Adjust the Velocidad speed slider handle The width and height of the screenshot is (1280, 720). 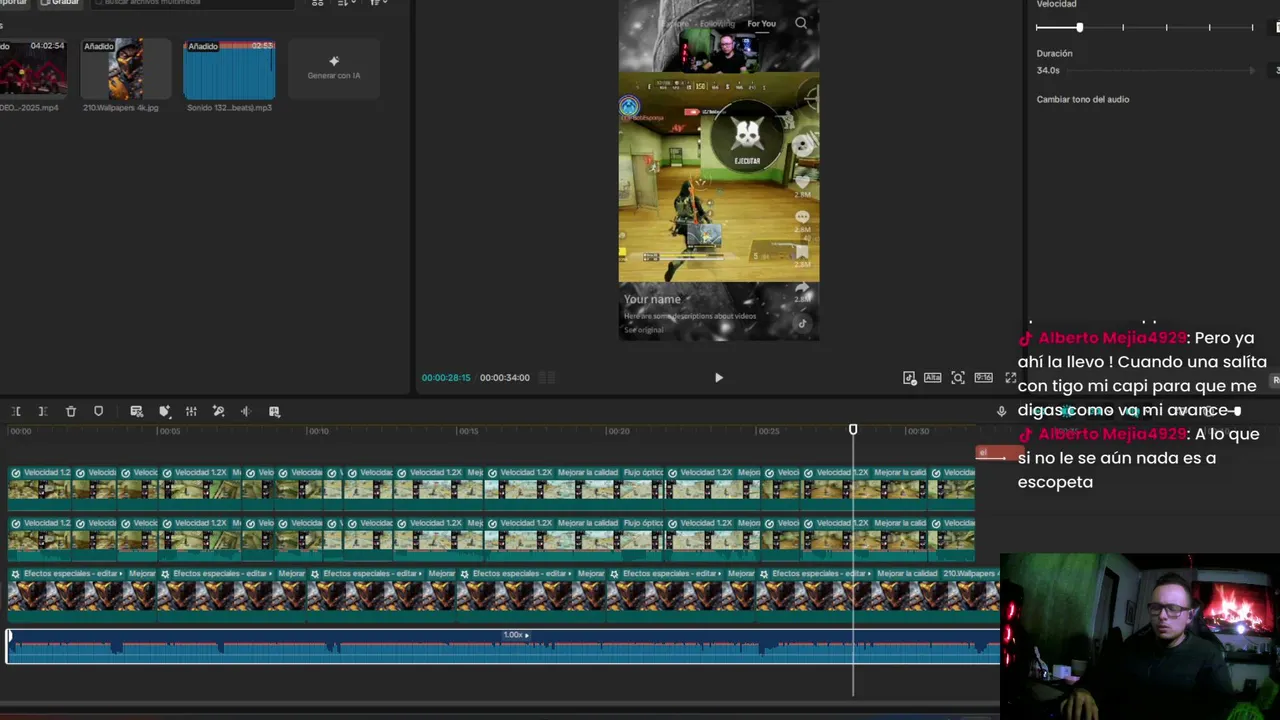pos(1079,27)
